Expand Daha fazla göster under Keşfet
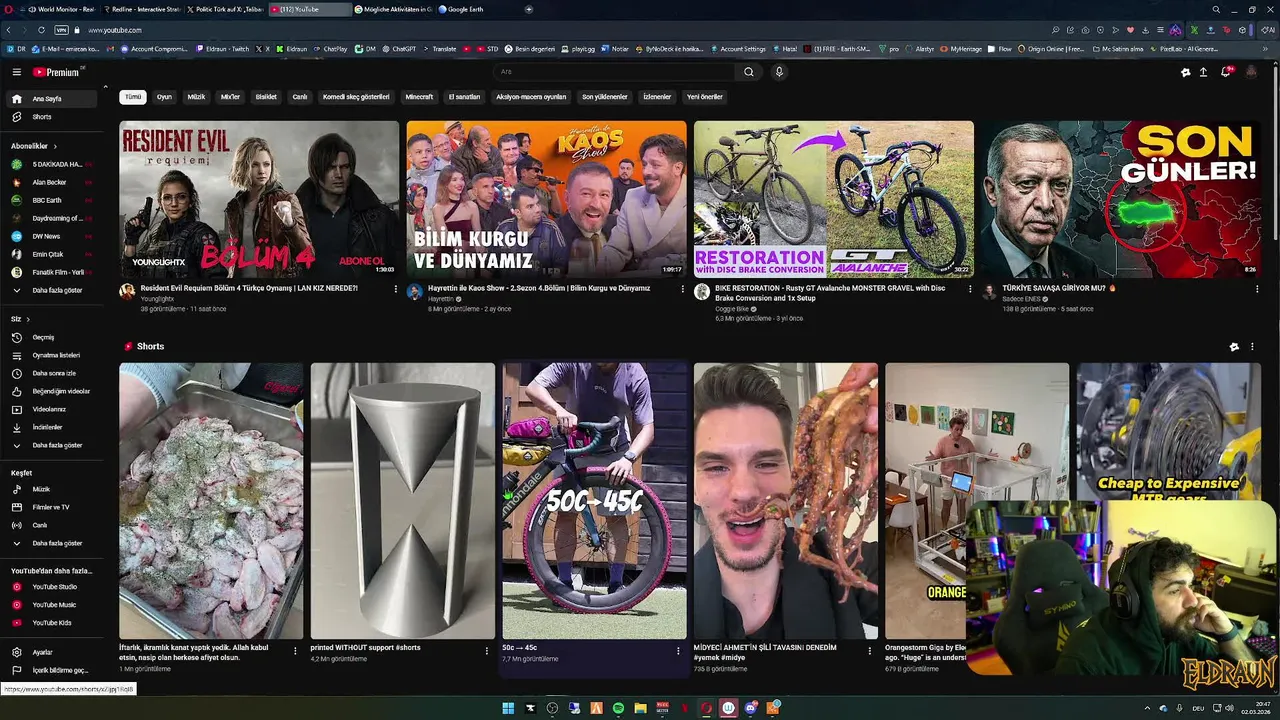This screenshot has height=720, width=1280. click(x=53, y=543)
